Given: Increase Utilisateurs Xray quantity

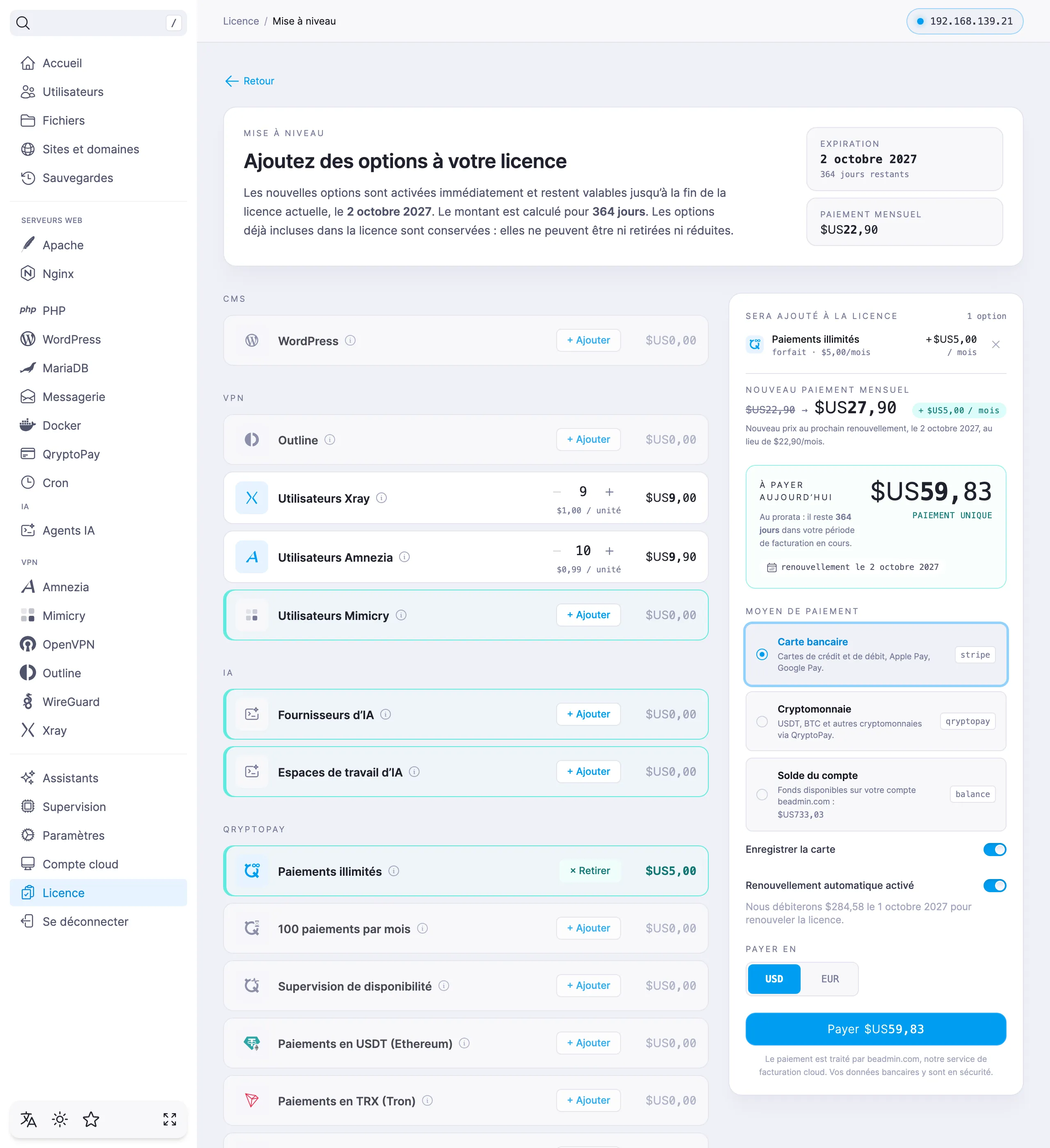Looking at the screenshot, I should pos(609,492).
